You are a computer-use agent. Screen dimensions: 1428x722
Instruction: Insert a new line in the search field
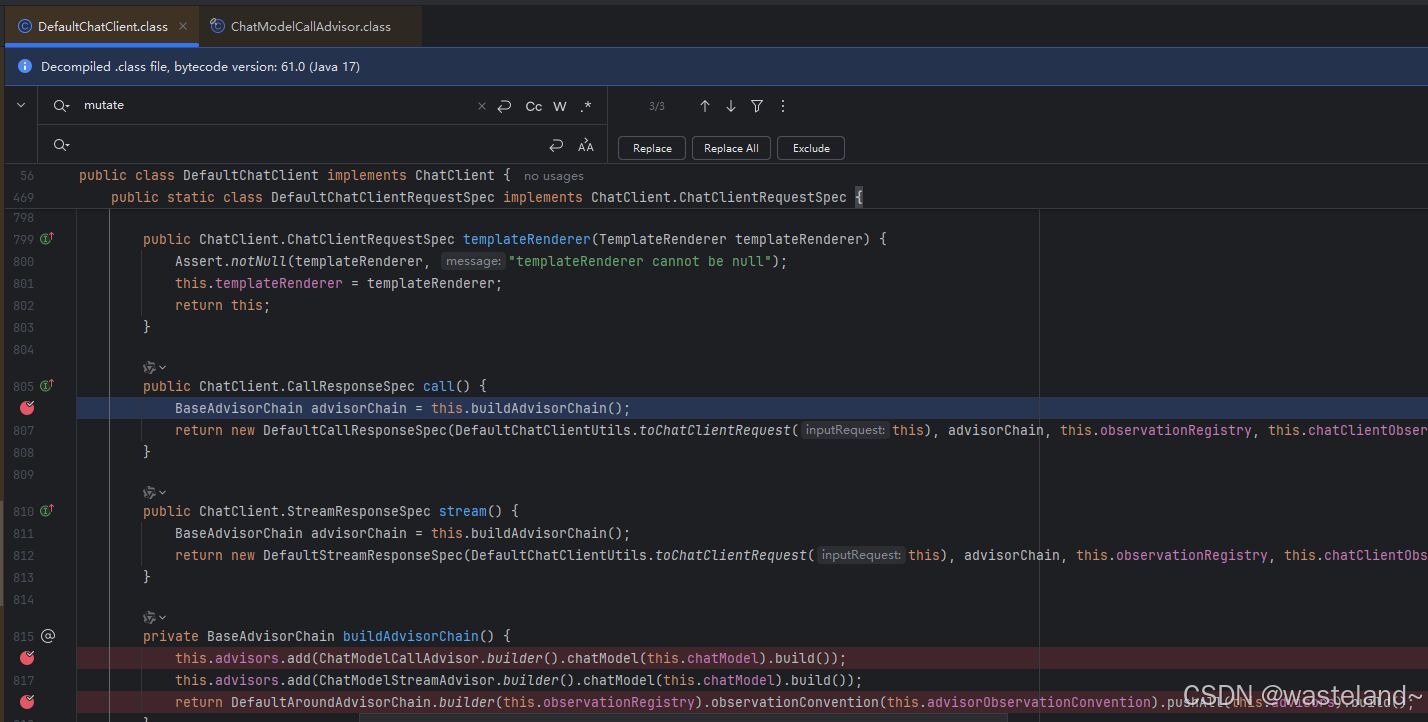504,106
